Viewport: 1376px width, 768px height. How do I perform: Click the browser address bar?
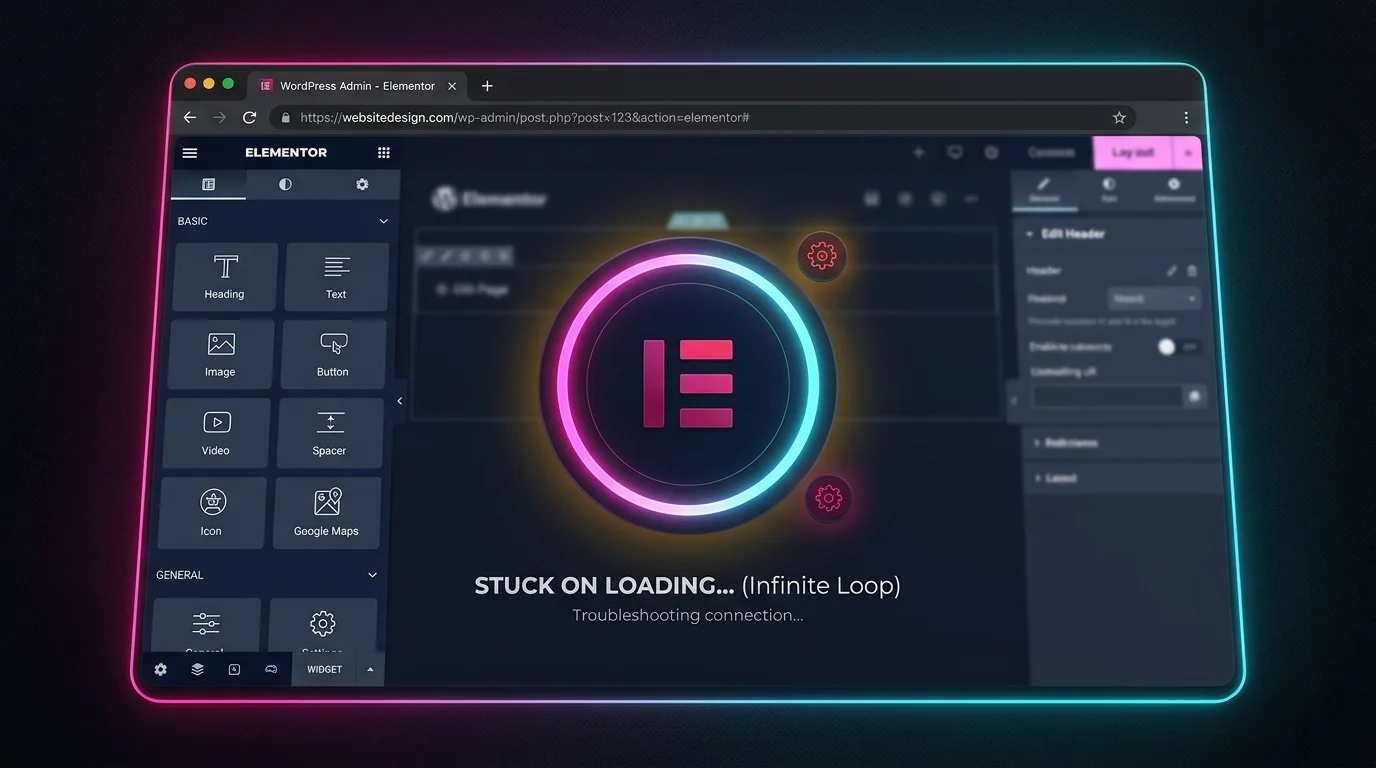(x=703, y=118)
